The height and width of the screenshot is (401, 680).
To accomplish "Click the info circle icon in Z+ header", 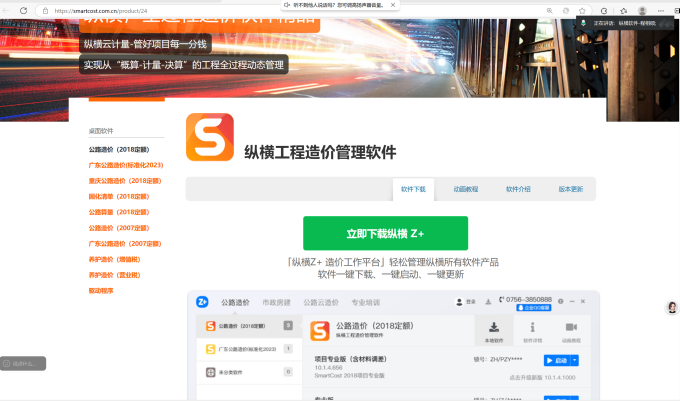I will 561,301.
